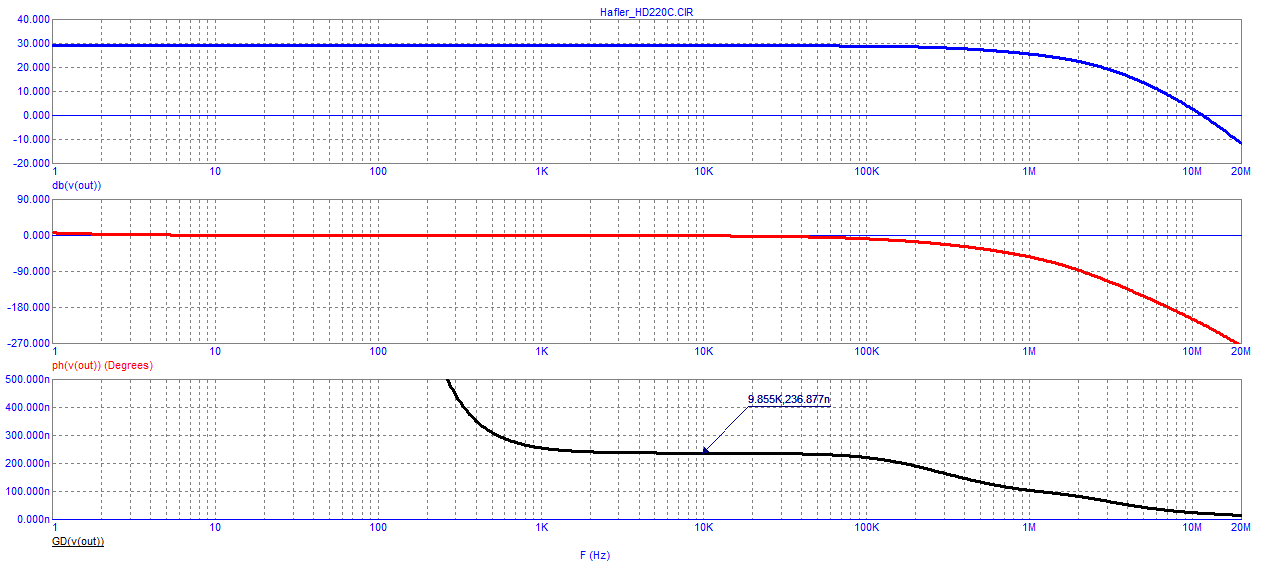Click the -20.000 value on gain axis
The width and height of the screenshot is (1269, 568).
coord(33,163)
